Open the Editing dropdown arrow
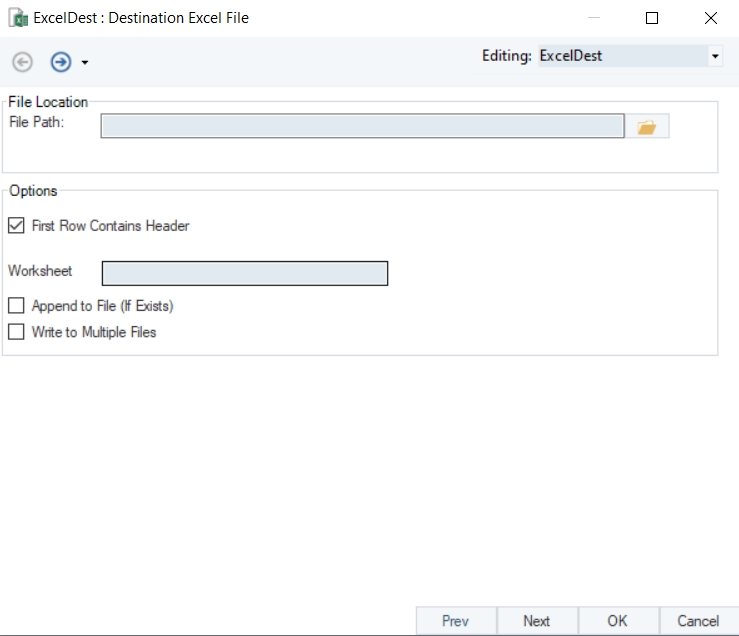739x636 pixels. (x=715, y=57)
